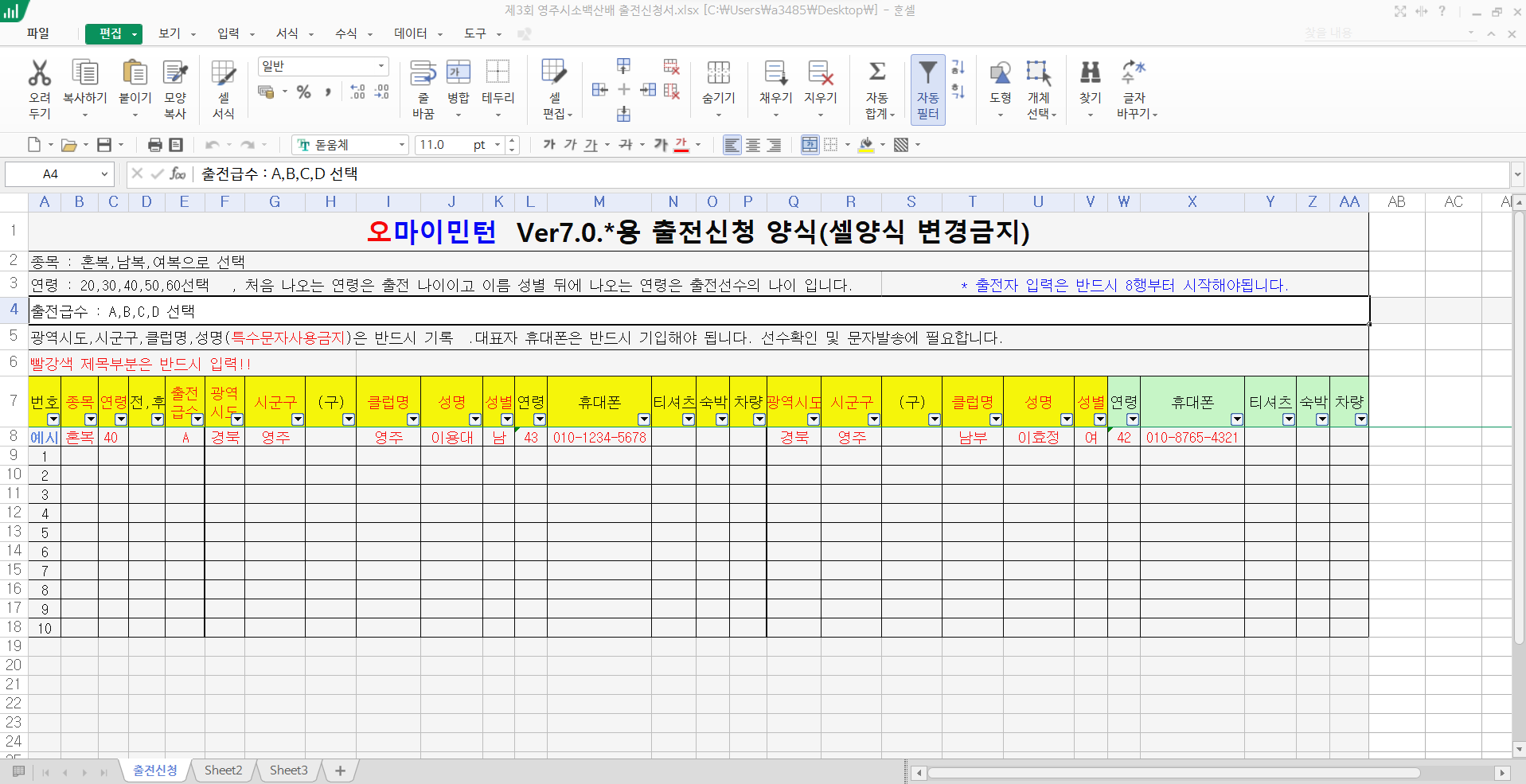Open the 찾기 binoculars find tool
Image resolution: width=1526 pixels, height=784 pixels.
coord(1090,73)
